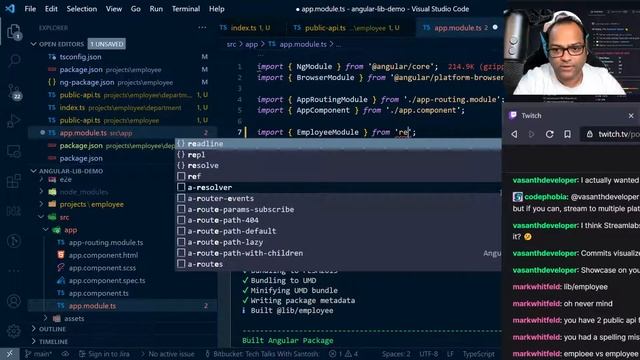Select the a-resolver snippet suggestion

click(338, 187)
